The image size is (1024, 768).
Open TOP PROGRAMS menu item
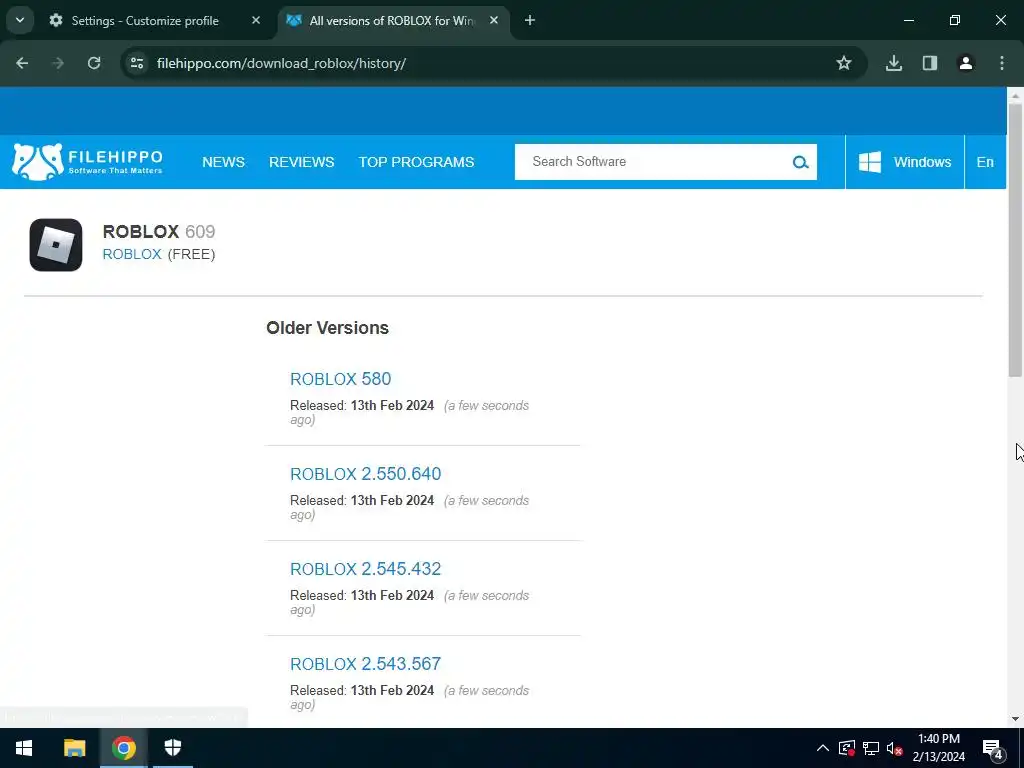pyautogui.click(x=416, y=162)
